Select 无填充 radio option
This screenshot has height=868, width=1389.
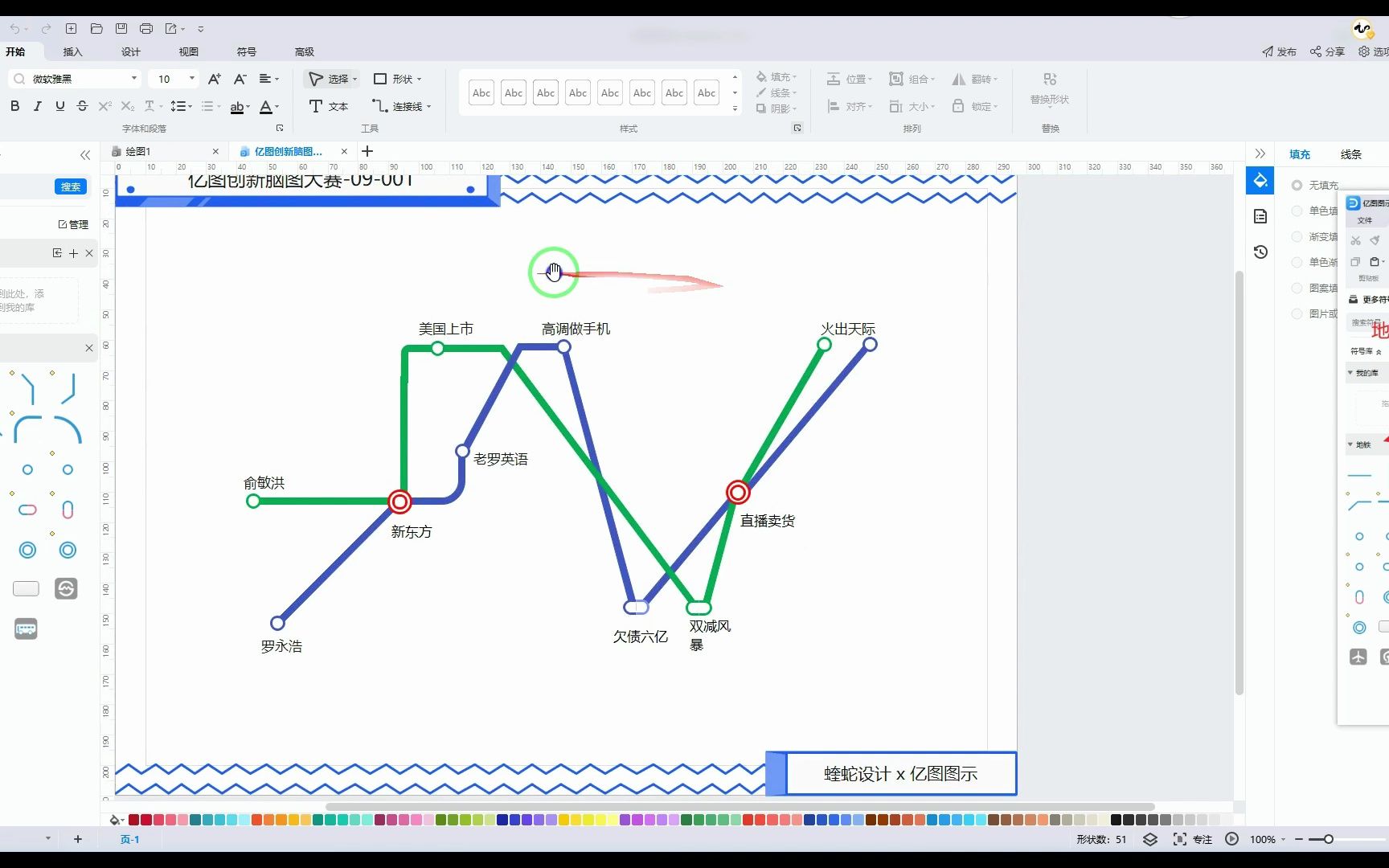click(x=1297, y=186)
